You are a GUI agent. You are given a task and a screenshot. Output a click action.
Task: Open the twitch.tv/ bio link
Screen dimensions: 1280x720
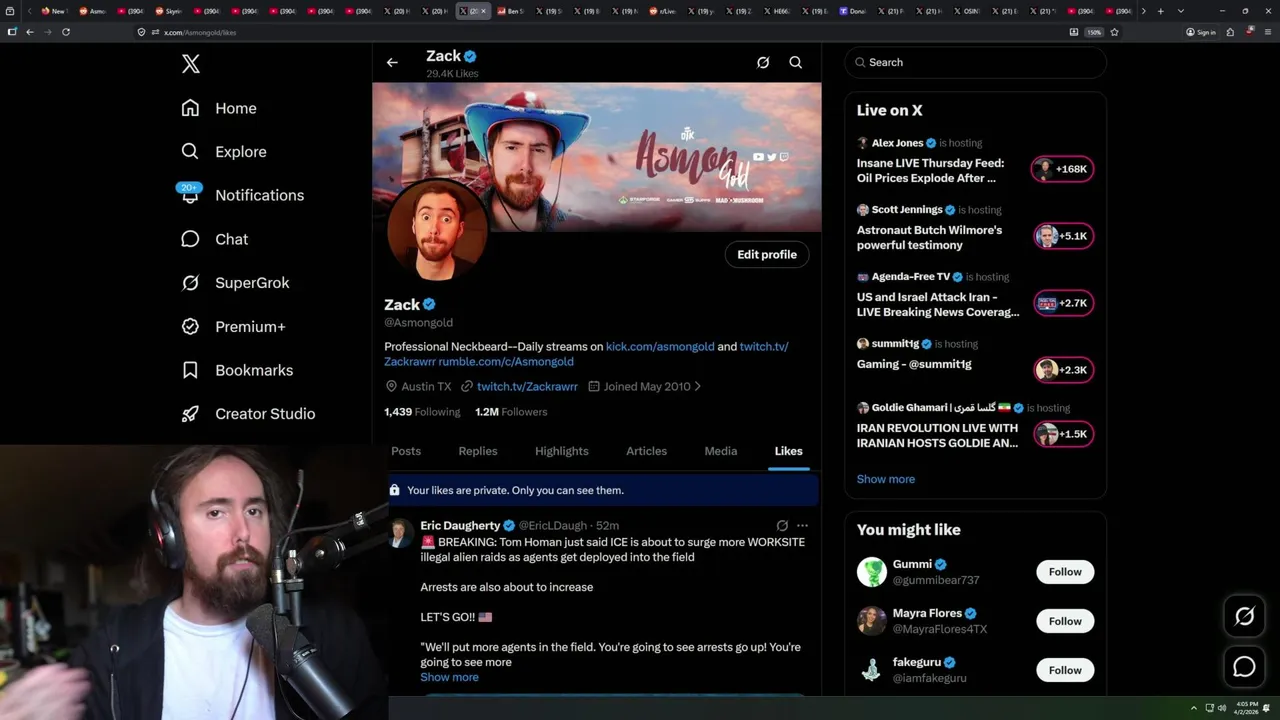[764, 346]
